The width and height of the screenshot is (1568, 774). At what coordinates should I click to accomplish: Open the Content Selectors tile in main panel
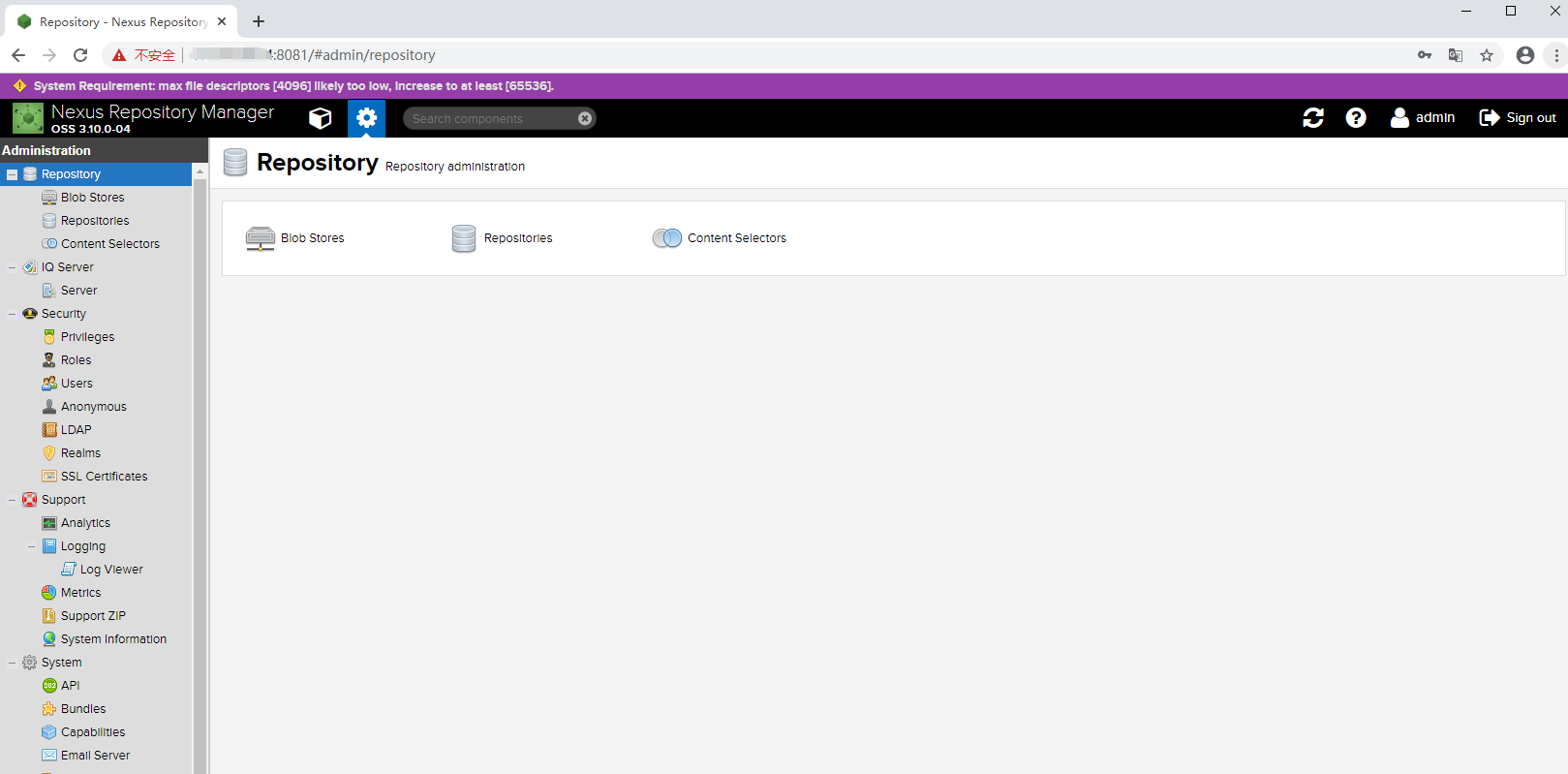click(720, 238)
